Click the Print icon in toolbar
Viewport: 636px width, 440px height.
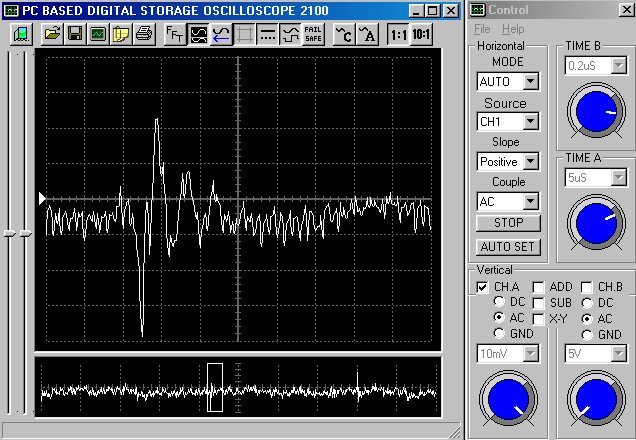(x=144, y=33)
